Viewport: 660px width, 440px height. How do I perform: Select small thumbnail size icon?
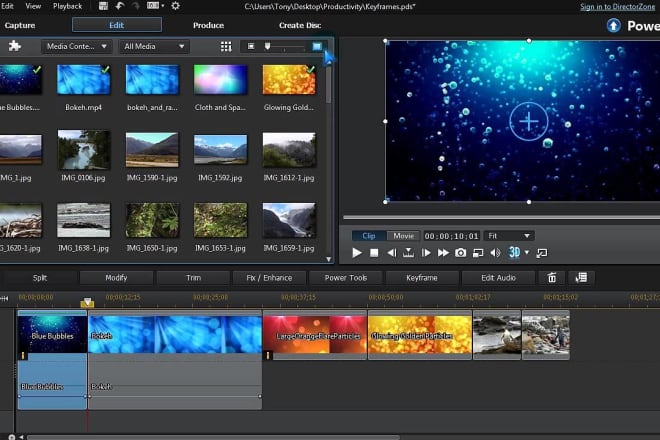pyautogui.click(x=251, y=46)
